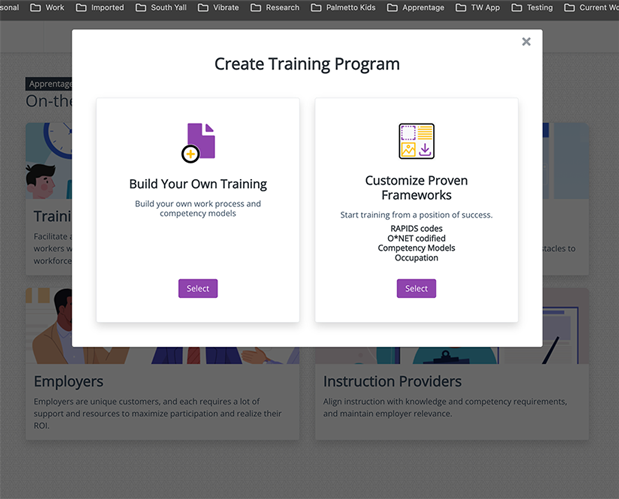
Task: Open the South Yall bookmarks folder
Action: [160, 7]
